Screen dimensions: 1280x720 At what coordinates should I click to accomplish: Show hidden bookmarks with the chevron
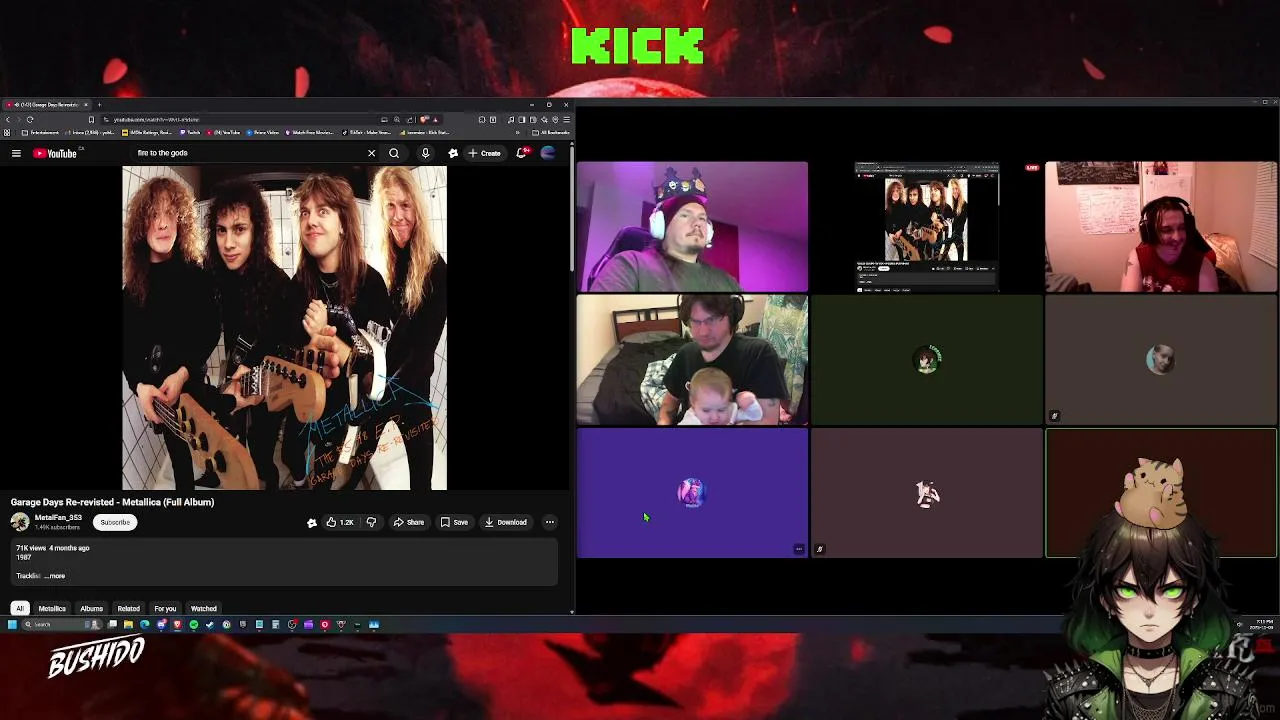point(518,132)
